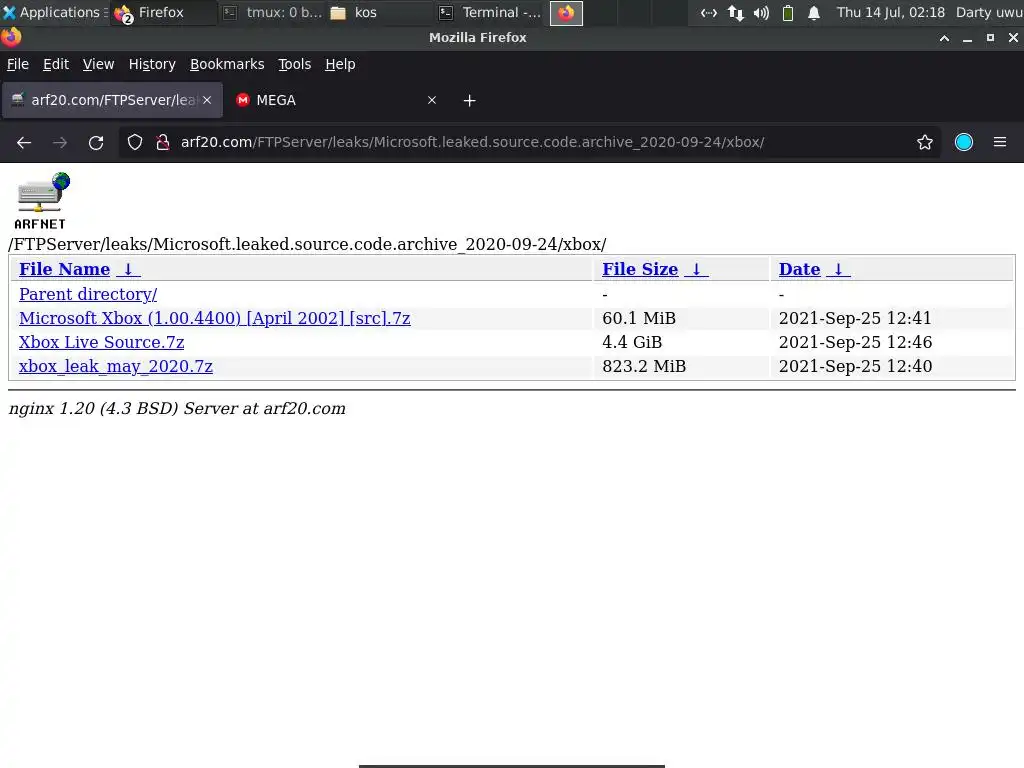Open the View menu

pos(98,64)
